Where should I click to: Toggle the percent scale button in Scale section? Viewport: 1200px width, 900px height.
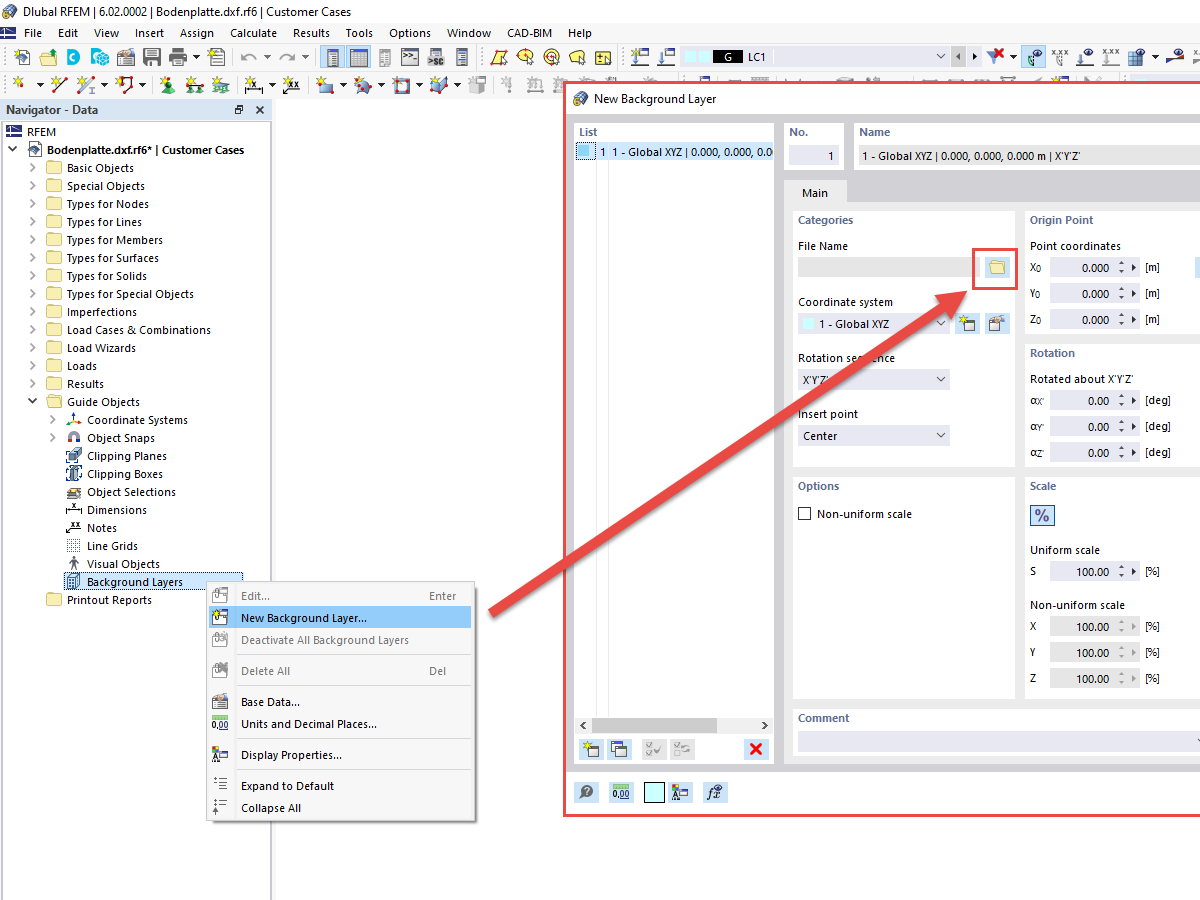pos(1042,515)
